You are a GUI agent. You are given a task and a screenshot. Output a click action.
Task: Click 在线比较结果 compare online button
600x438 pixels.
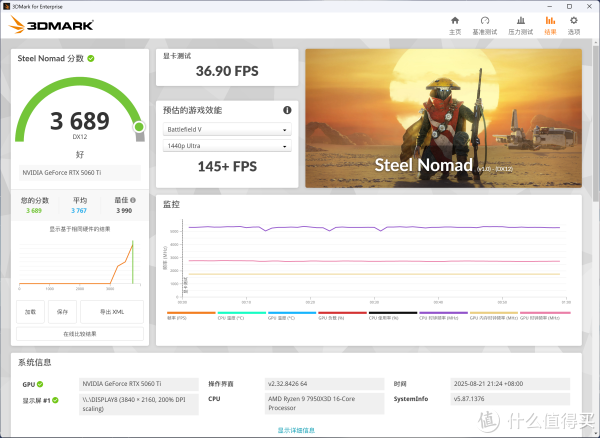79,333
